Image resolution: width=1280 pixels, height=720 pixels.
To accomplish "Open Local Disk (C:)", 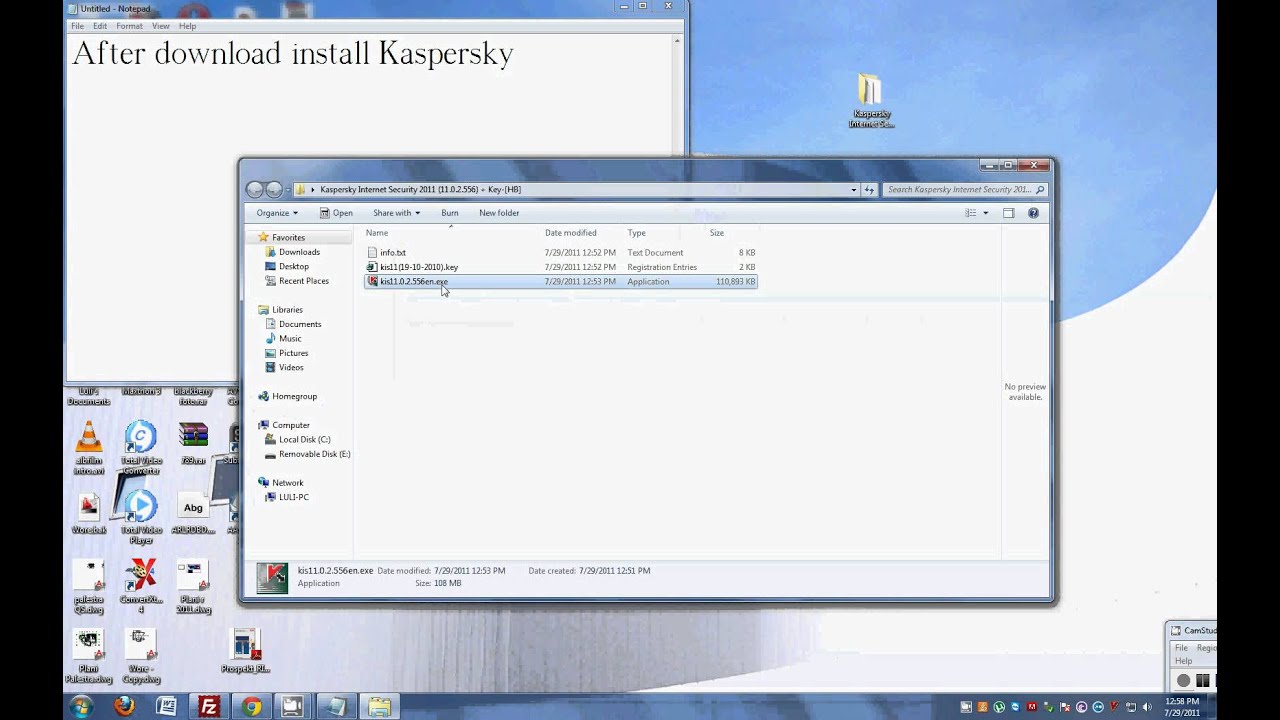I will (x=304, y=439).
